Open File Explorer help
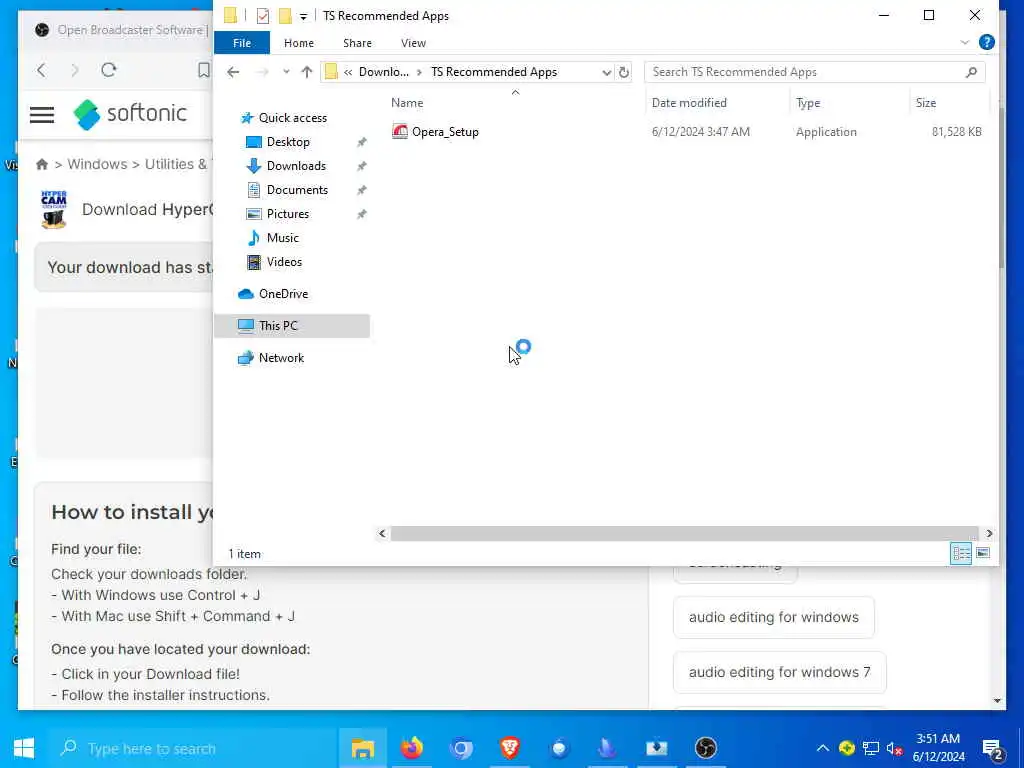Image resolution: width=1024 pixels, height=768 pixels. tap(987, 42)
